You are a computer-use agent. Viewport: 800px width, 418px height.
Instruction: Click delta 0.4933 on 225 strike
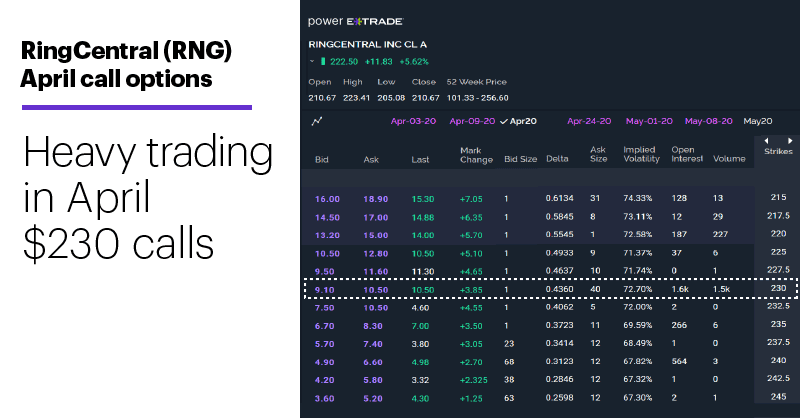[x=559, y=253]
